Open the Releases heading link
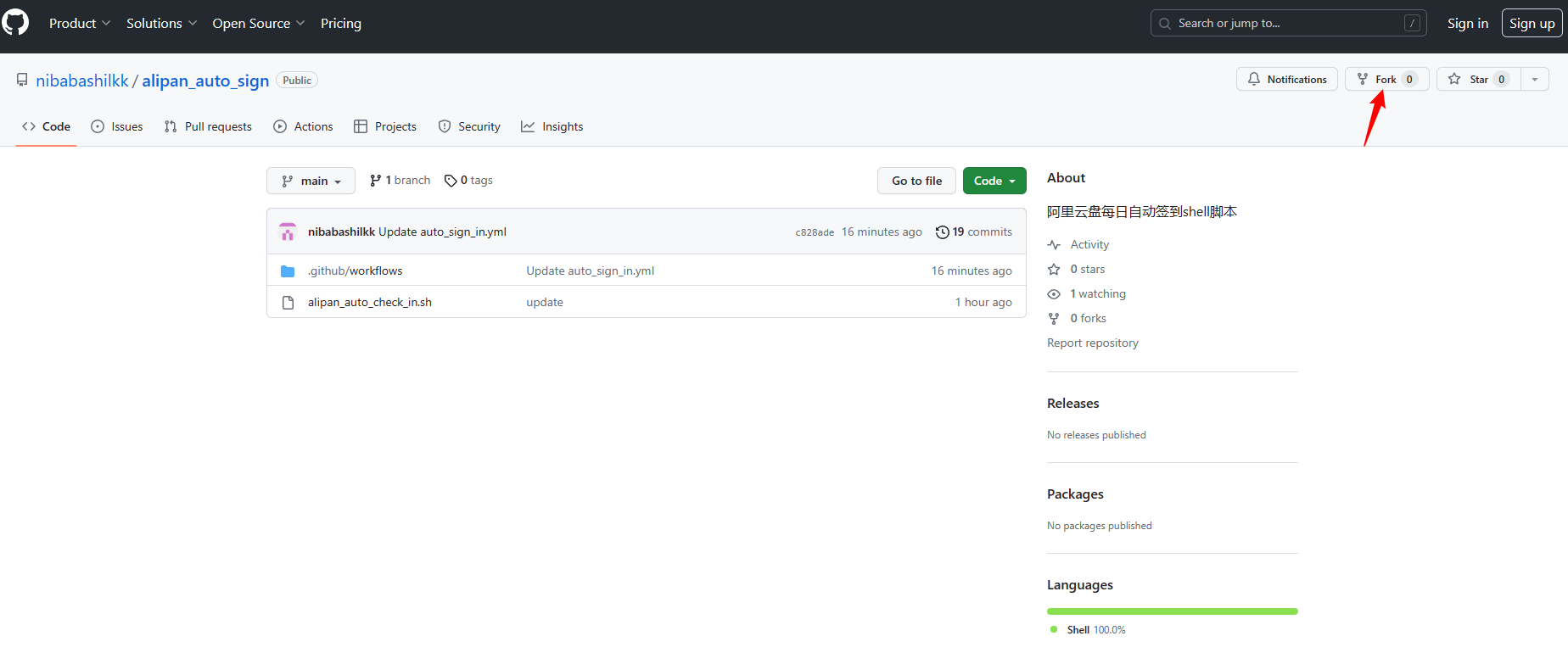The width and height of the screenshot is (1568, 664). coord(1073,404)
